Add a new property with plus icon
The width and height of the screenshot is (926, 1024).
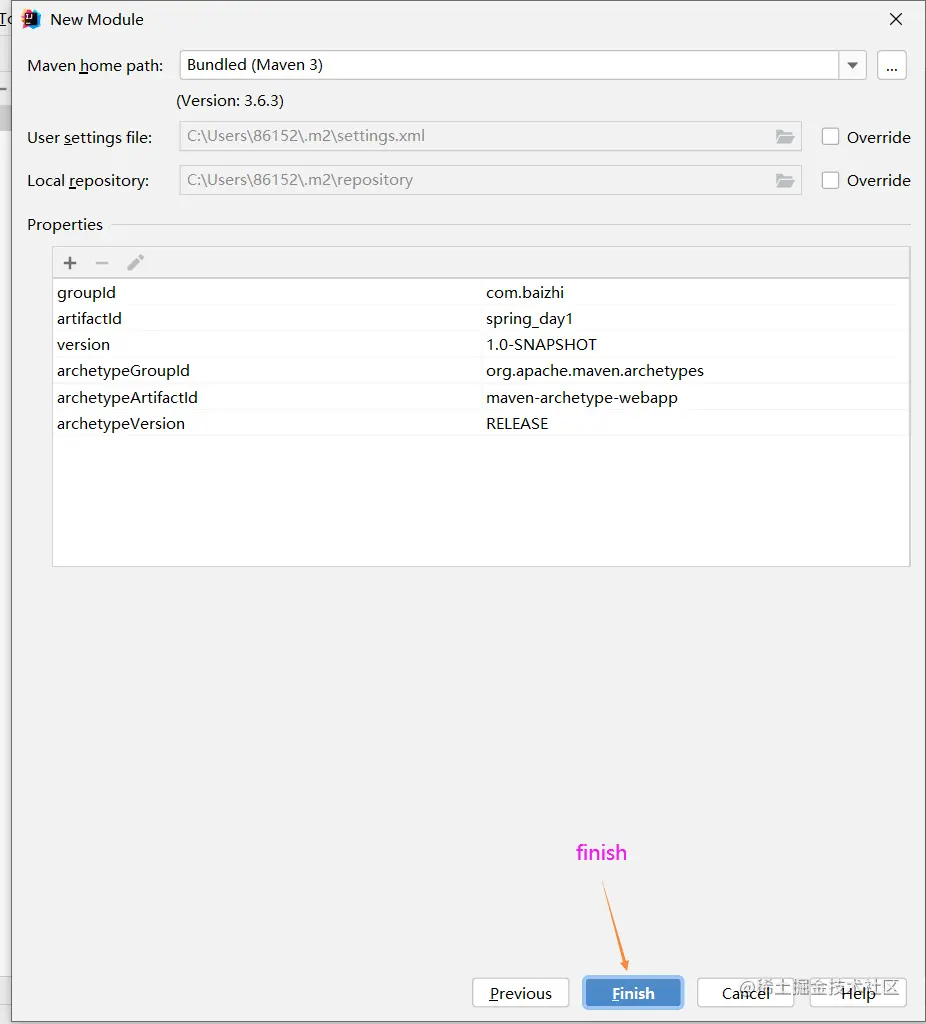pos(70,263)
